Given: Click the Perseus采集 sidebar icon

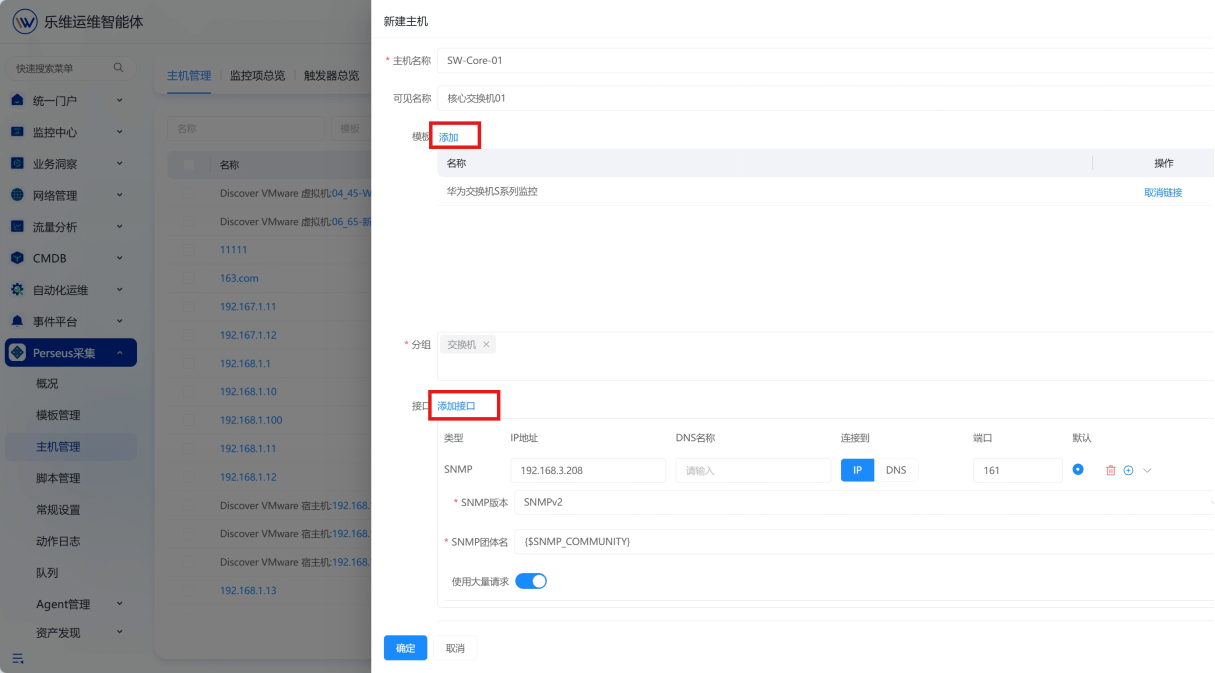Looking at the screenshot, I should click(x=18, y=352).
